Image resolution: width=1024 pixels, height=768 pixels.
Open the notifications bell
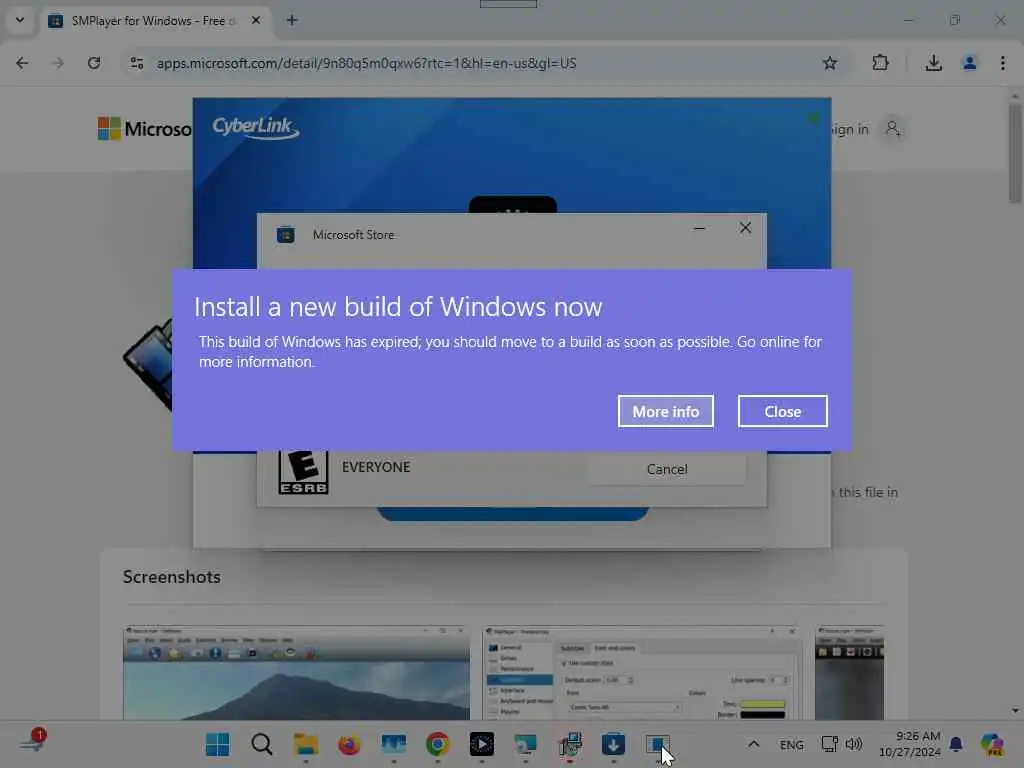click(956, 744)
